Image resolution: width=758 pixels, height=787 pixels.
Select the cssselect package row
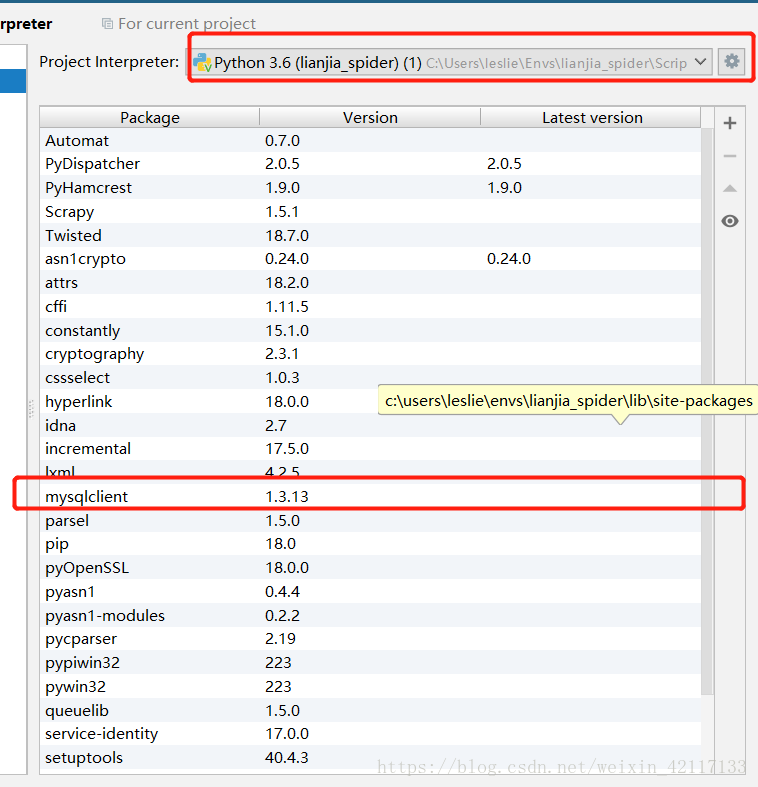(370, 377)
